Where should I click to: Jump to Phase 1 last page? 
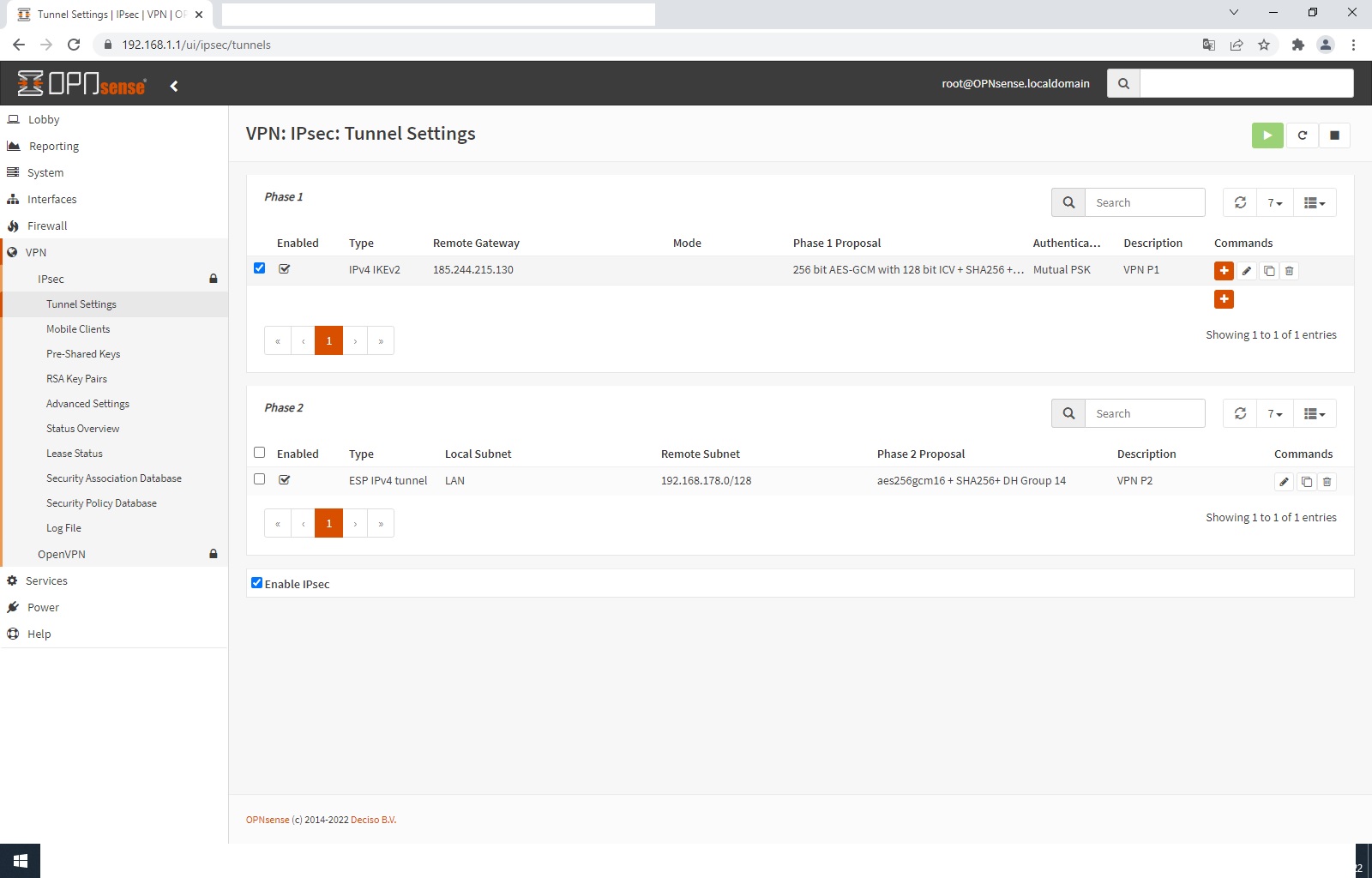point(381,340)
